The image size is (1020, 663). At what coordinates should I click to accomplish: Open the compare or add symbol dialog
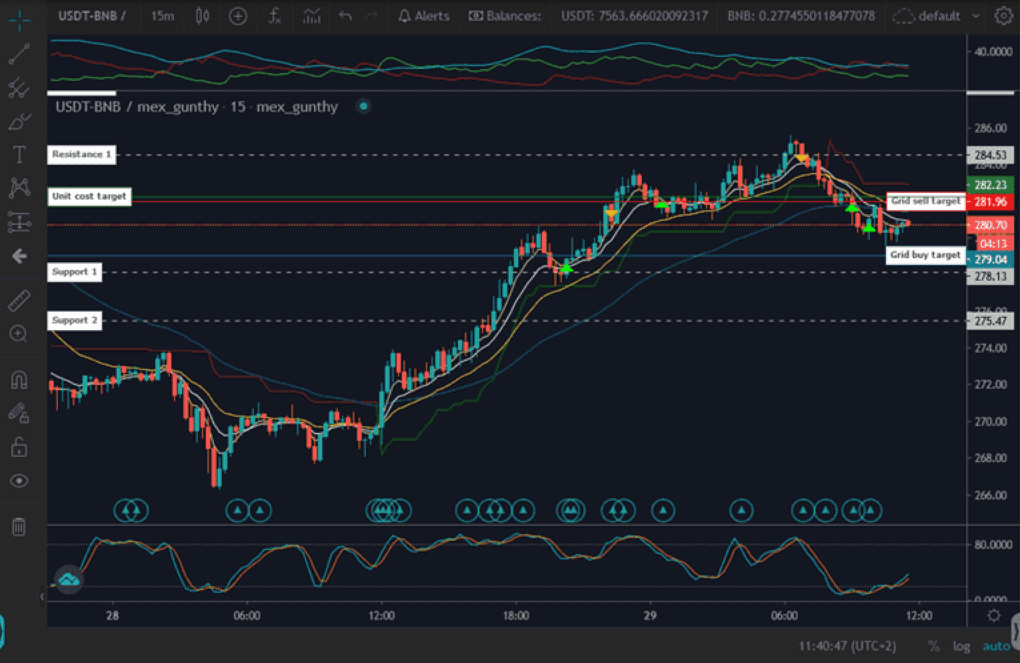click(238, 16)
